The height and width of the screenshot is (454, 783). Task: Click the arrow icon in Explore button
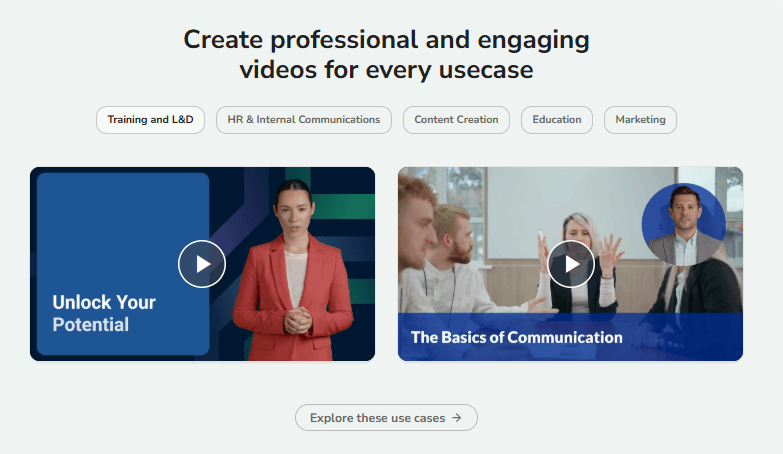point(457,418)
